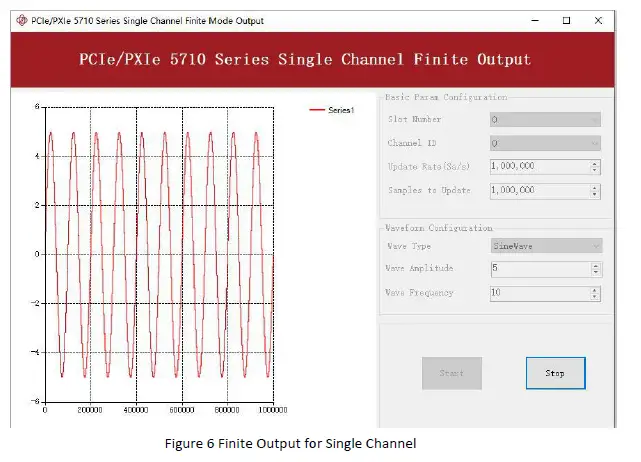Click the Slot Number label
The height and width of the screenshot is (462, 641).
tap(415, 119)
